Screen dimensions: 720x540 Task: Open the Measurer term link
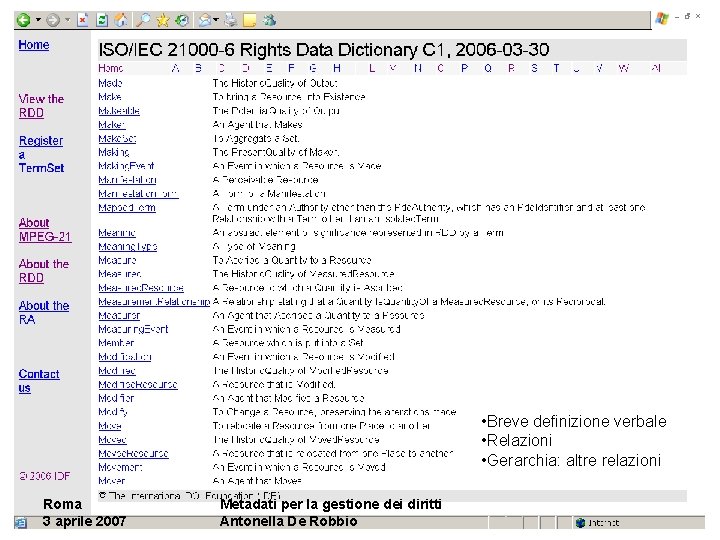119,315
